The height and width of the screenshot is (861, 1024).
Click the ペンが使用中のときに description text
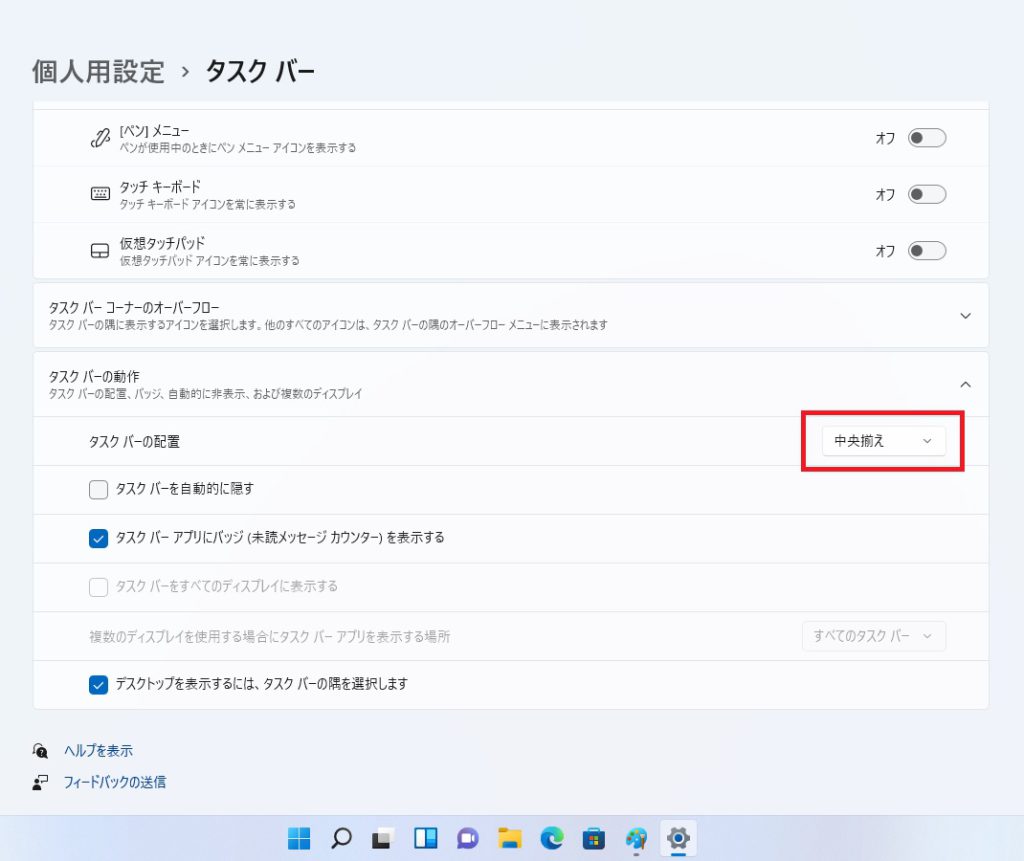pyautogui.click(x=238, y=148)
